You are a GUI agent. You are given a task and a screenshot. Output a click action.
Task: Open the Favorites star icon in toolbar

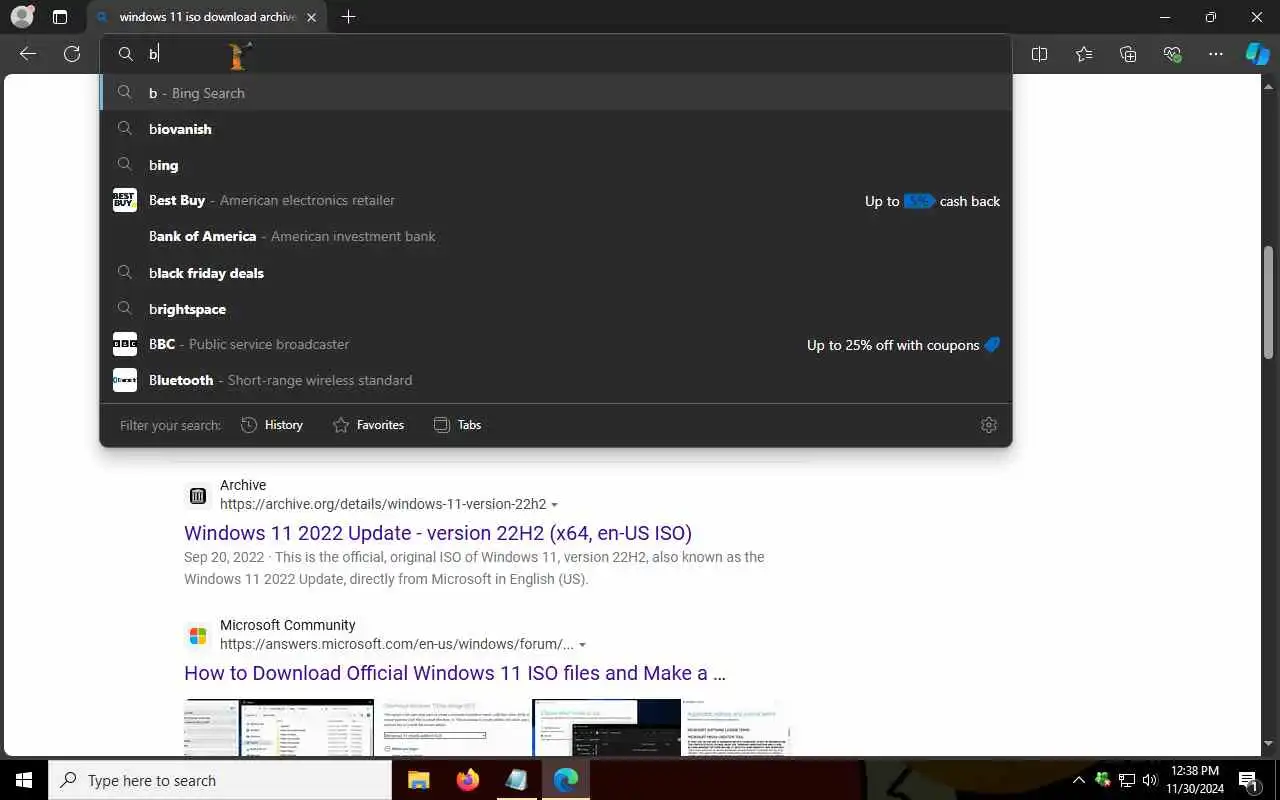point(1084,54)
